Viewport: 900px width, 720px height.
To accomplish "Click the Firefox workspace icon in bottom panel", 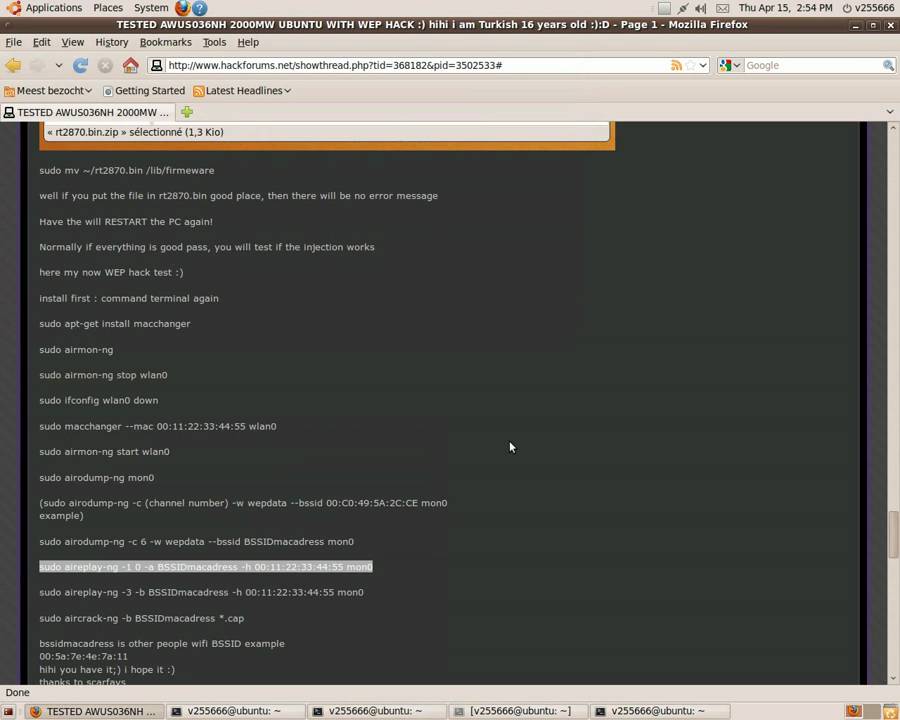I will point(854,711).
